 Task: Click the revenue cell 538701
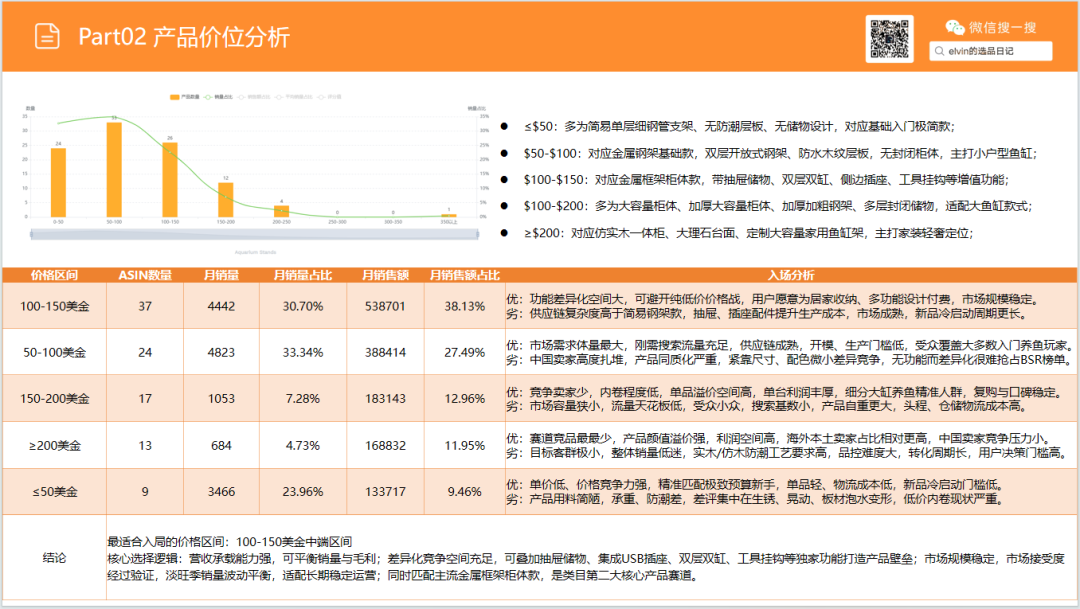tap(385, 306)
